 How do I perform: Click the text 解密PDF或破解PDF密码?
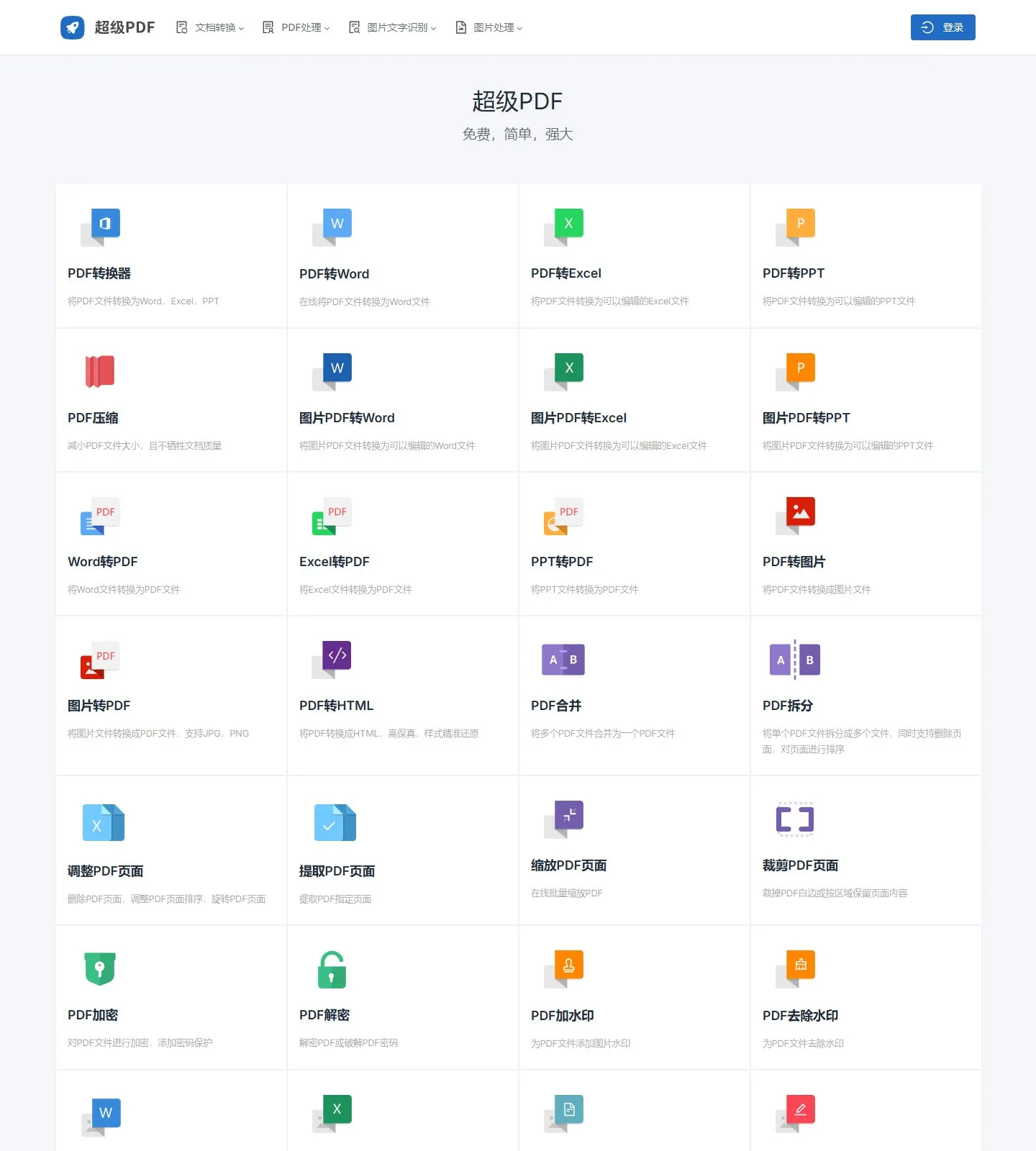point(348,1043)
